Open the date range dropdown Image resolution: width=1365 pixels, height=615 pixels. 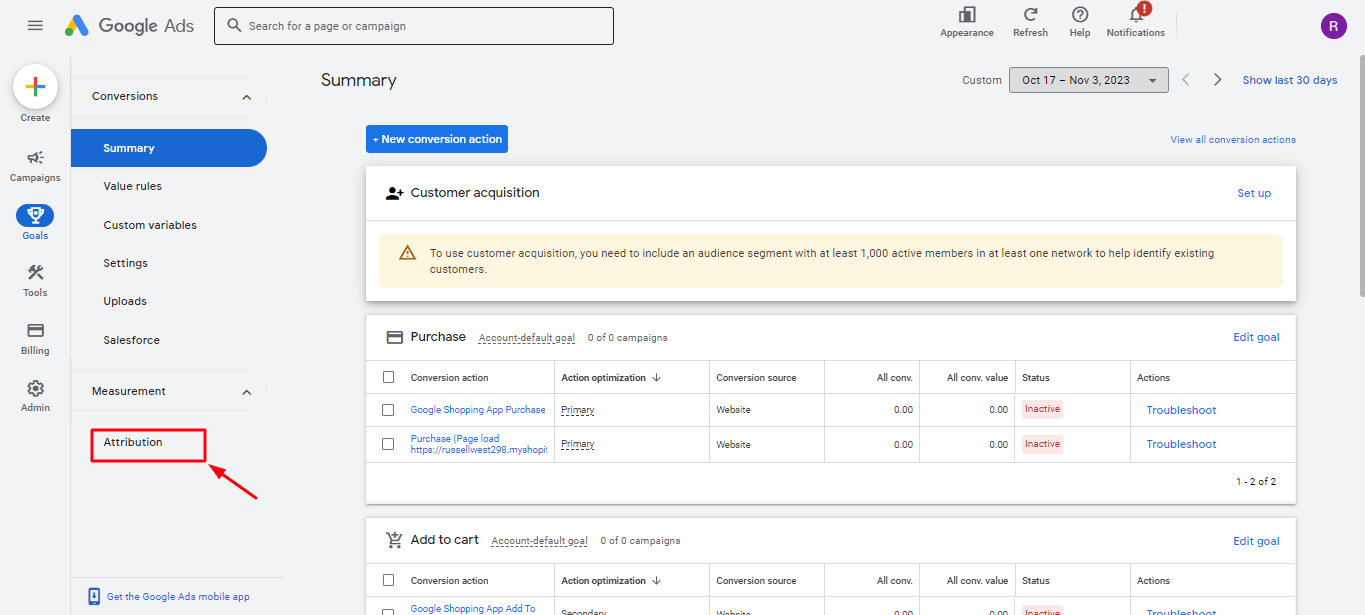point(1088,80)
